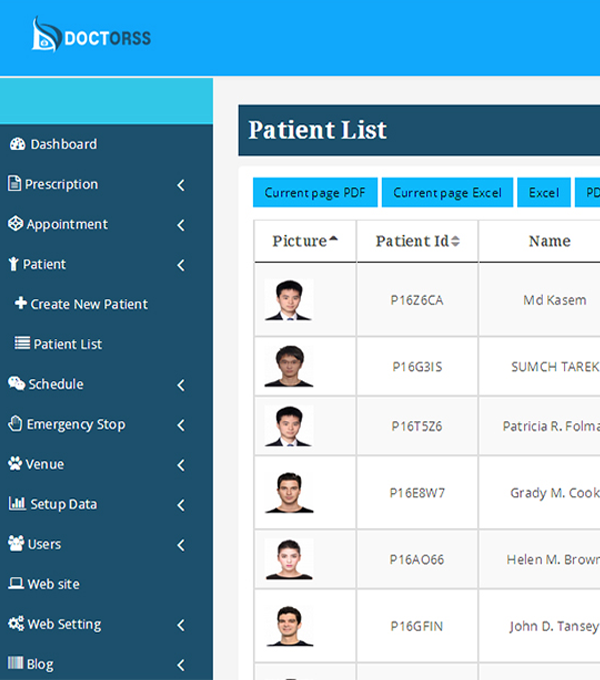Click the Current page Excel button
This screenshot has width=600, height=680.
point(447,192)
